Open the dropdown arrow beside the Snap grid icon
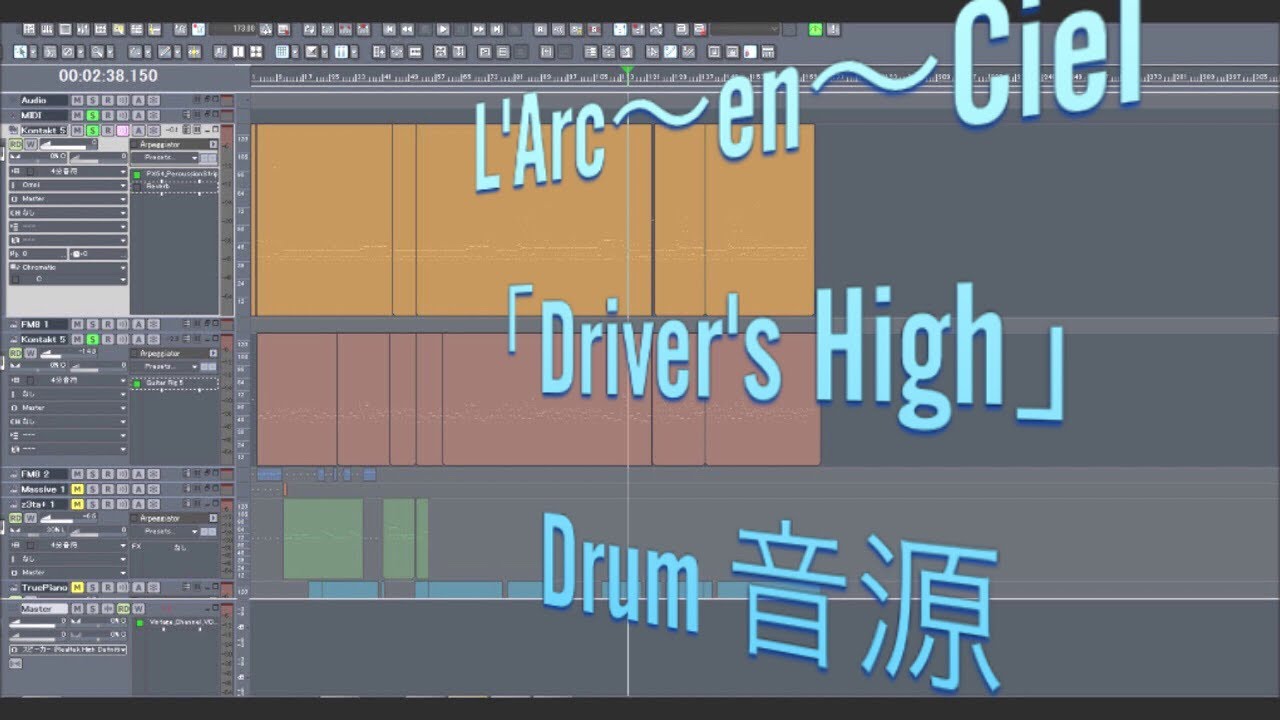Image resolution: width=1280 pixels, height=720 pixels. [x=295, y=52]
